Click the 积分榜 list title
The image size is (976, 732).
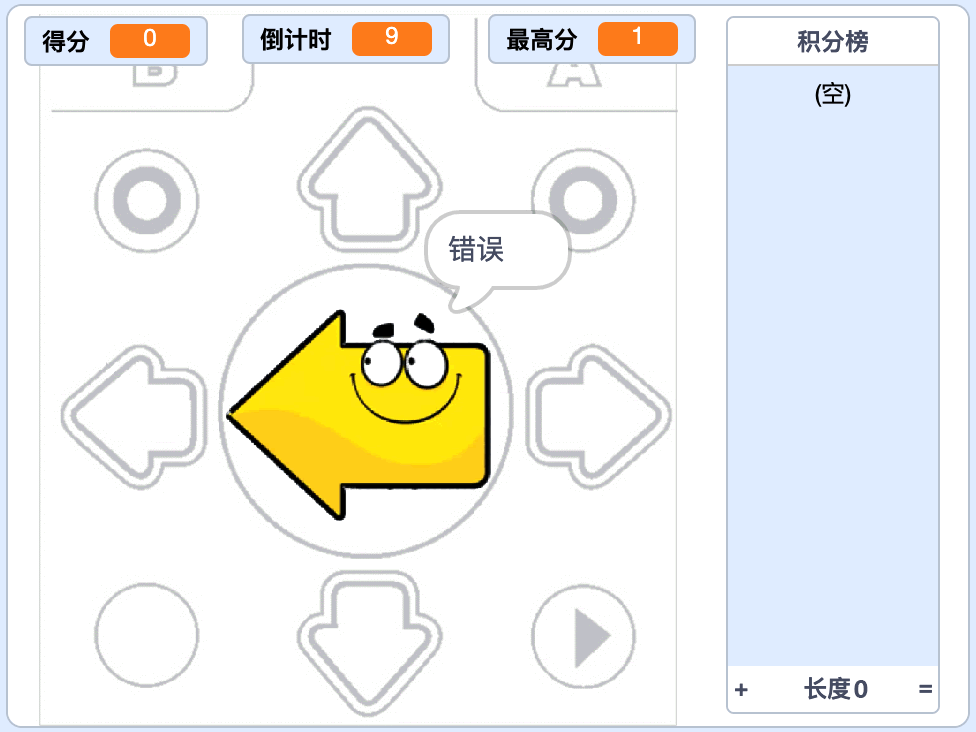(x=833, y=42)
